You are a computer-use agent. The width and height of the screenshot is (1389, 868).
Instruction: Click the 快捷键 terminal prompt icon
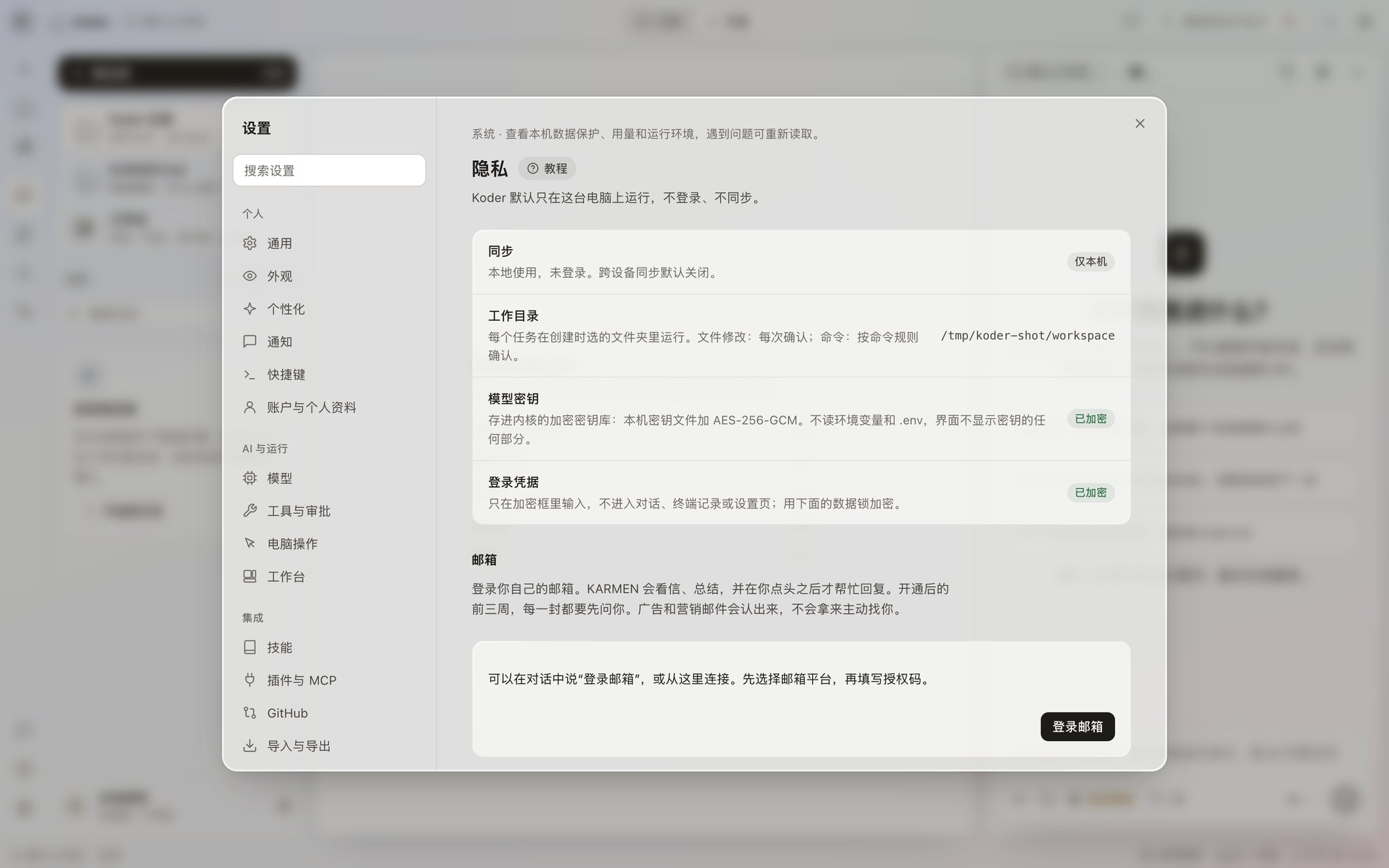250,374
